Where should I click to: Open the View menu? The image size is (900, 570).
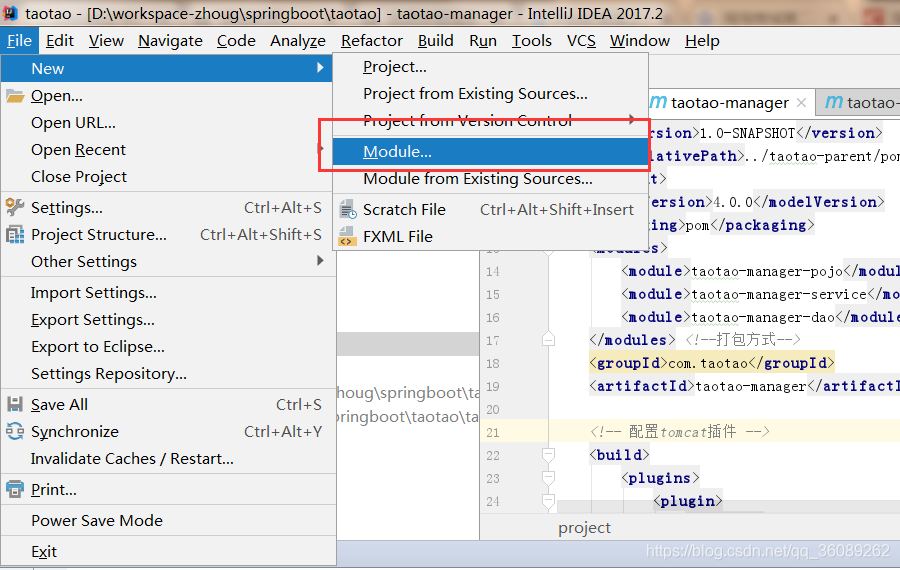[x=106, y=41]
